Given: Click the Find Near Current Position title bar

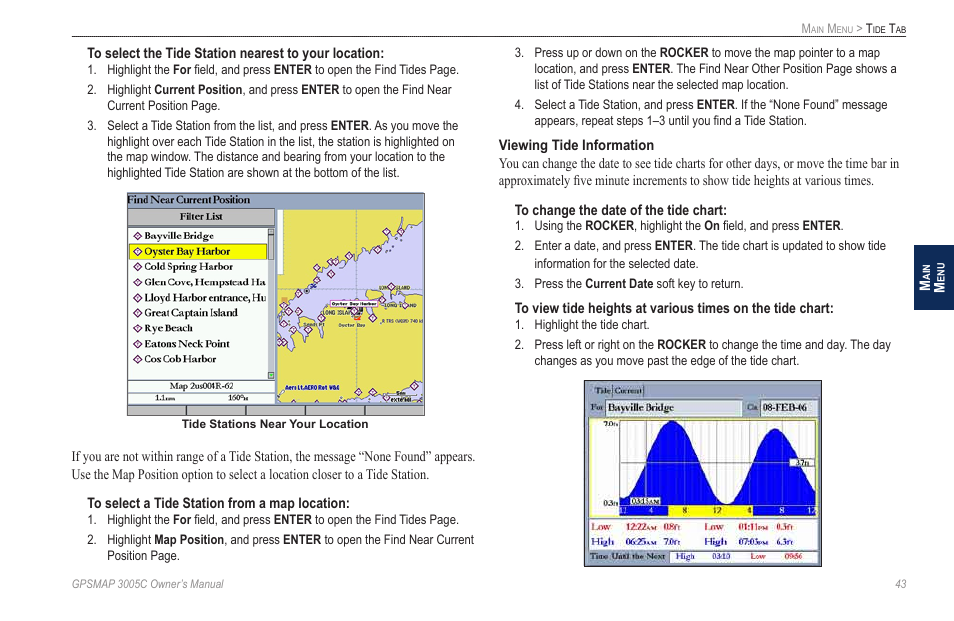Looking at the screenshot, I should coord(276,200).
